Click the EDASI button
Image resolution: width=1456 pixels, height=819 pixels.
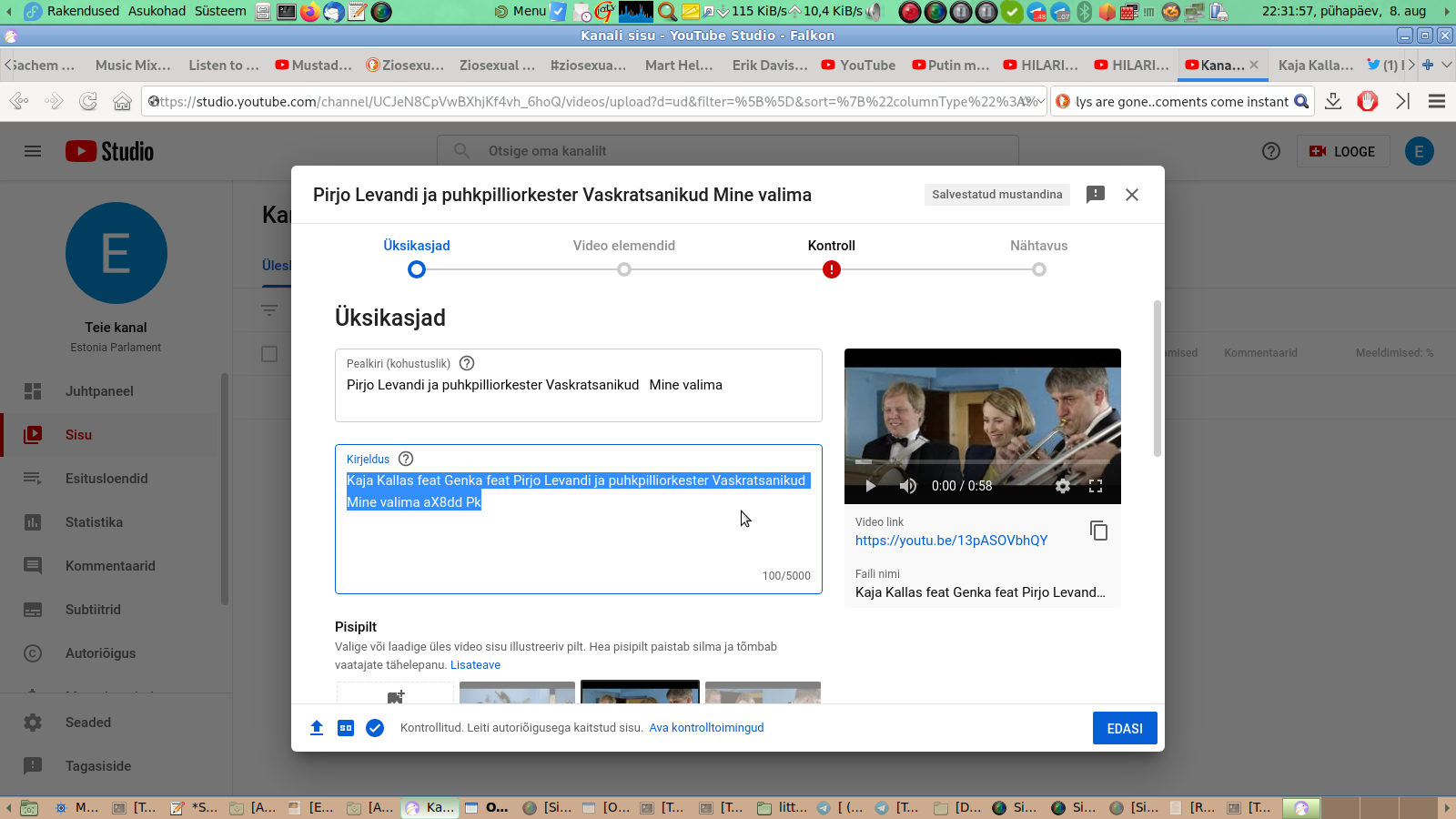point(1125,728)
